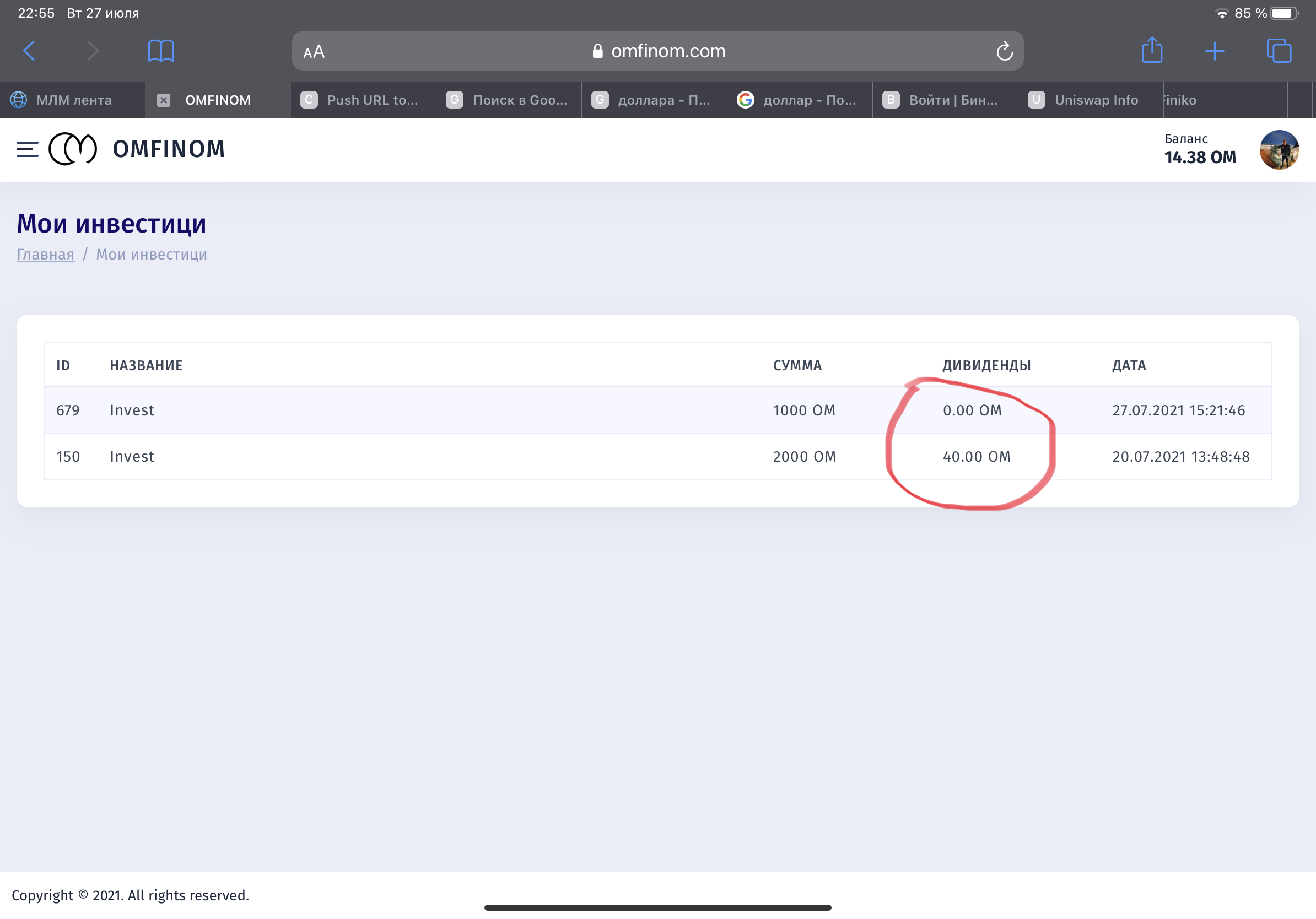Click the OMFINOM brand name text
The image size is (1316, 919).
pyautogui.click(x=169, y=149)
